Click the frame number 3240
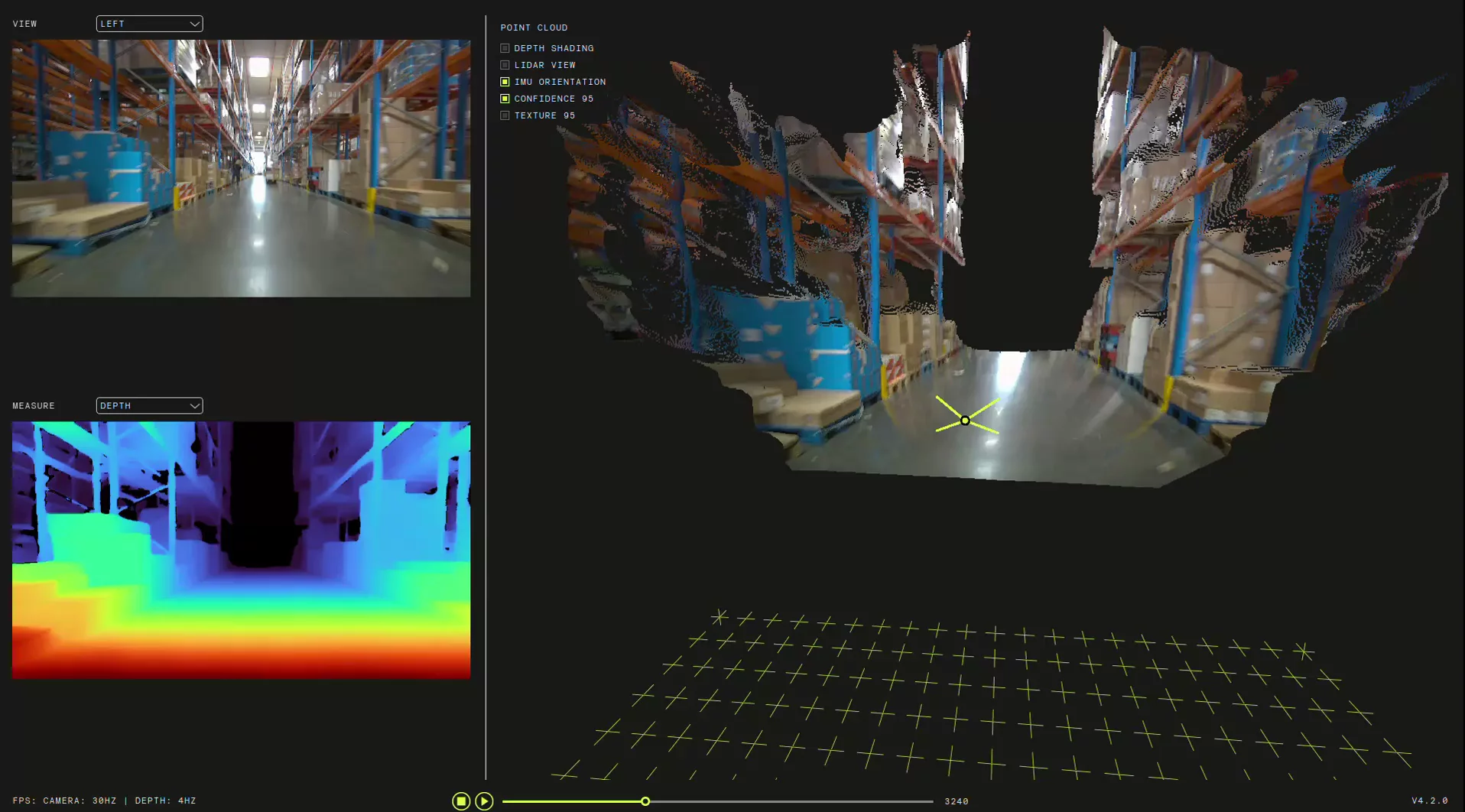This screenshot has height=812, width=1465. tap(957, 801)
